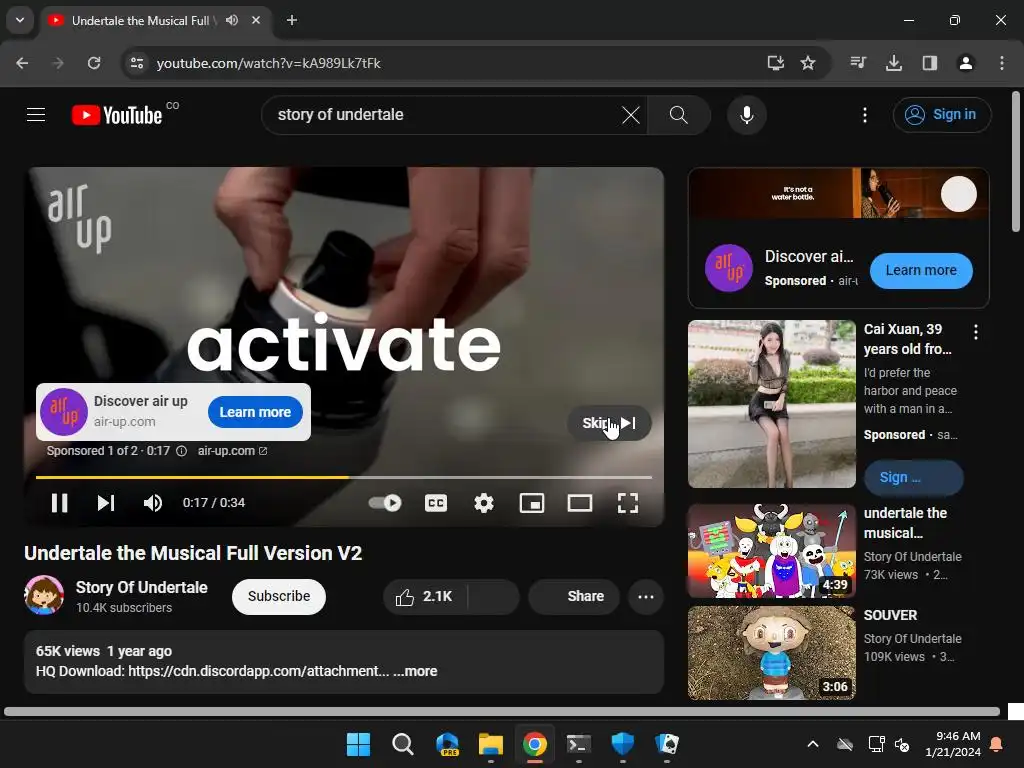Open taskbar Search
This screenshot has width=1024, height=768.
[x=402, y=744]
